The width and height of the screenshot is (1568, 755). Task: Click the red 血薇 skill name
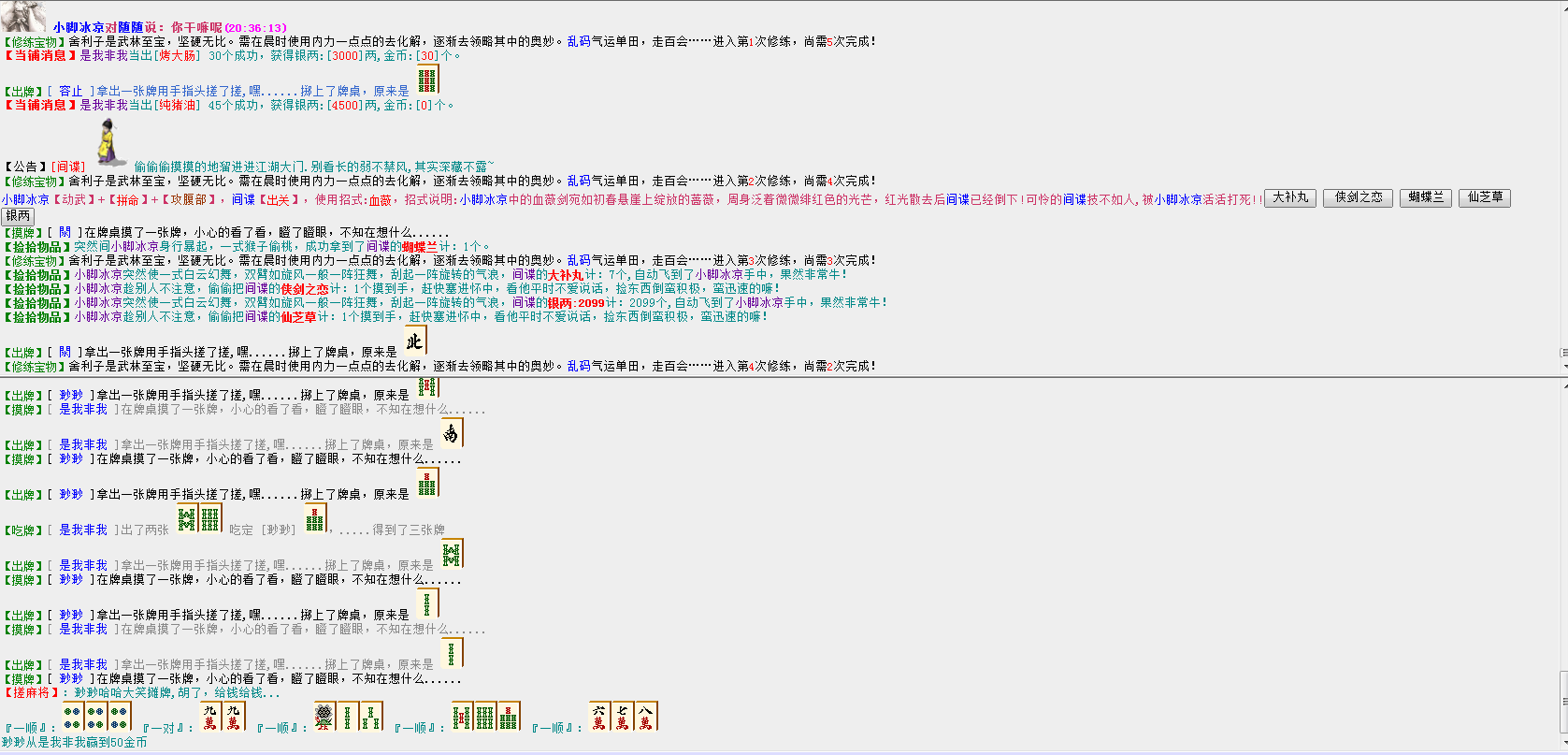tap(381, 199)
